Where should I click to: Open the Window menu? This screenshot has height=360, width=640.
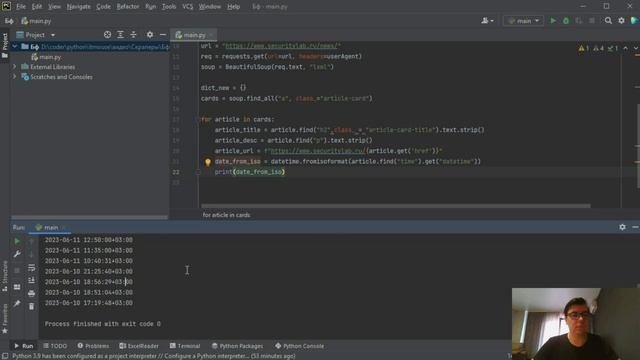[x=210, y=7]
